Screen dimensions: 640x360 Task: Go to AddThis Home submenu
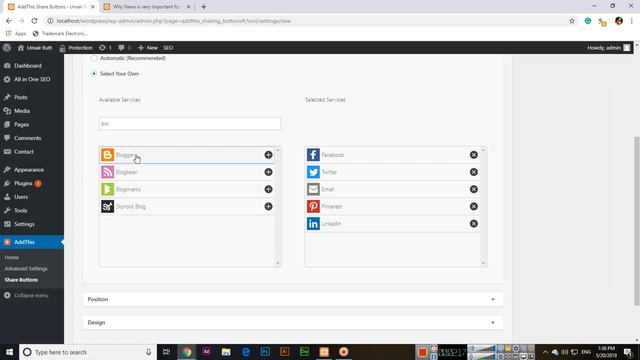point(11,258)
